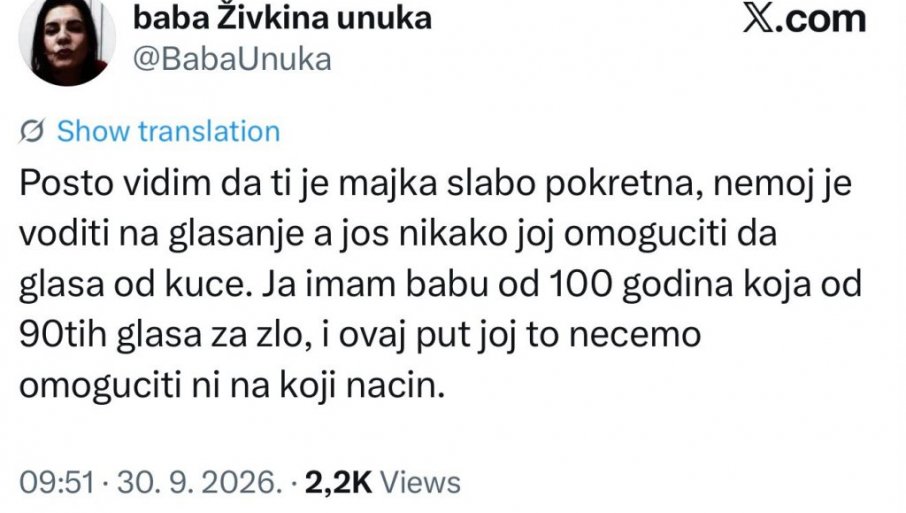This screenshot has width=906, height=513.
Task: Click the Show translation link
Action: [168, 131]
